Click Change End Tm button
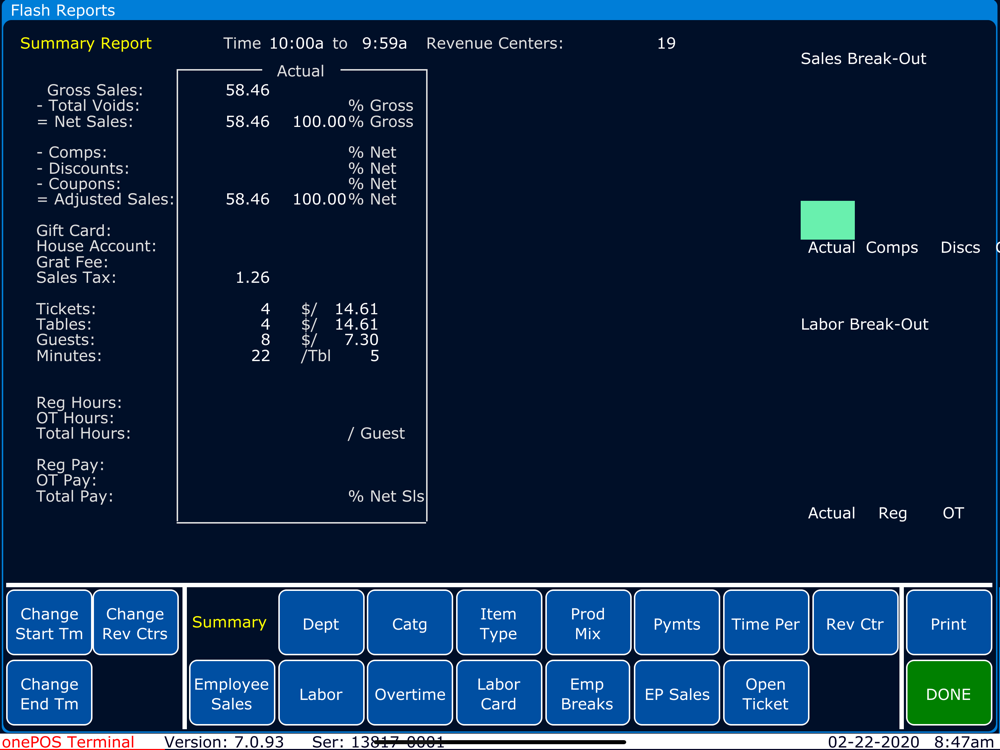This screenshot has width=1000, height=750. click(x=49, y=693)
